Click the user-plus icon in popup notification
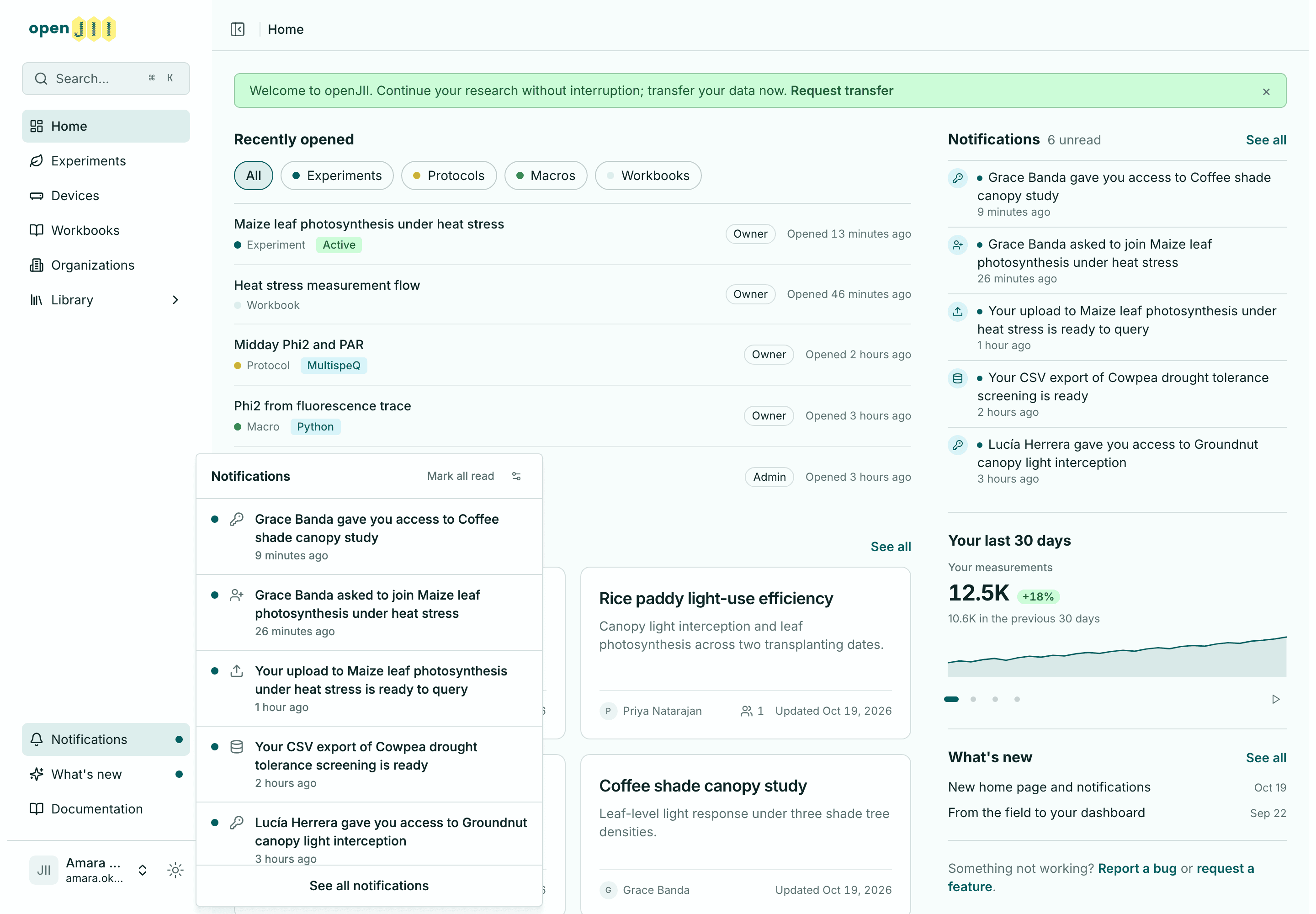 [237, 595]
